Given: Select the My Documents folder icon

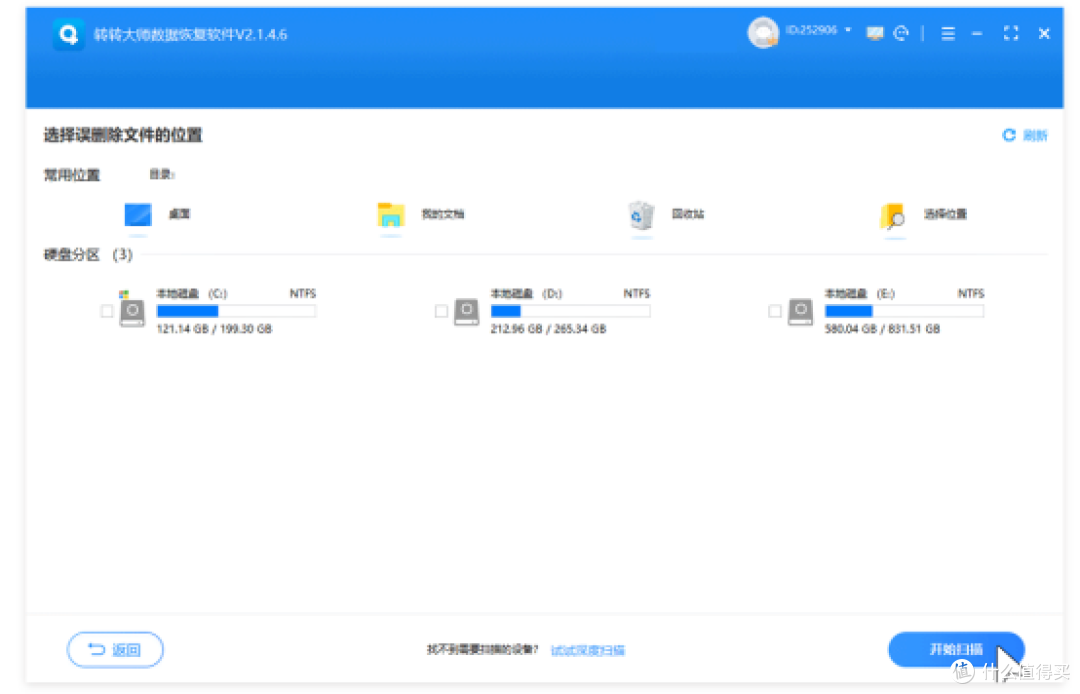Looking at the screenshot, I should [391, 215].
